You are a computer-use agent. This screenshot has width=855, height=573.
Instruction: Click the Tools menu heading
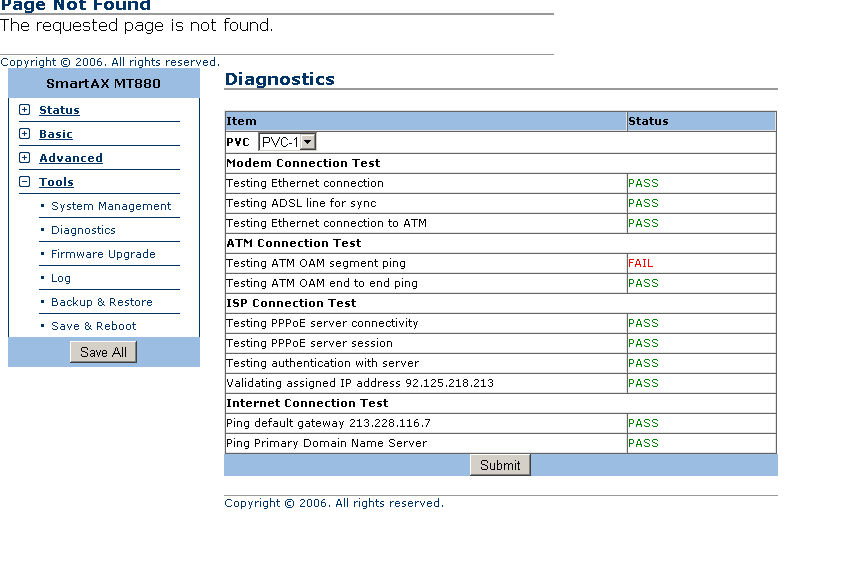(56, 182)
